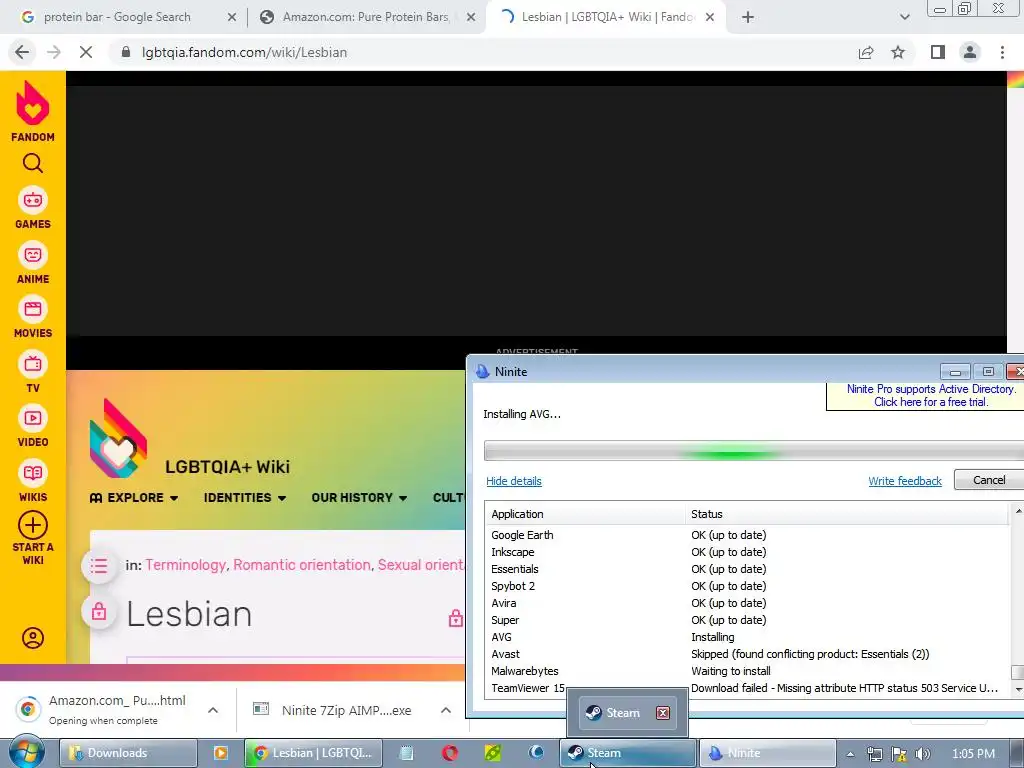Switch to Steam in the taskbar
Image resolution: width=1024 pixels, height=768 pixels.
click(x=628, y=753)
